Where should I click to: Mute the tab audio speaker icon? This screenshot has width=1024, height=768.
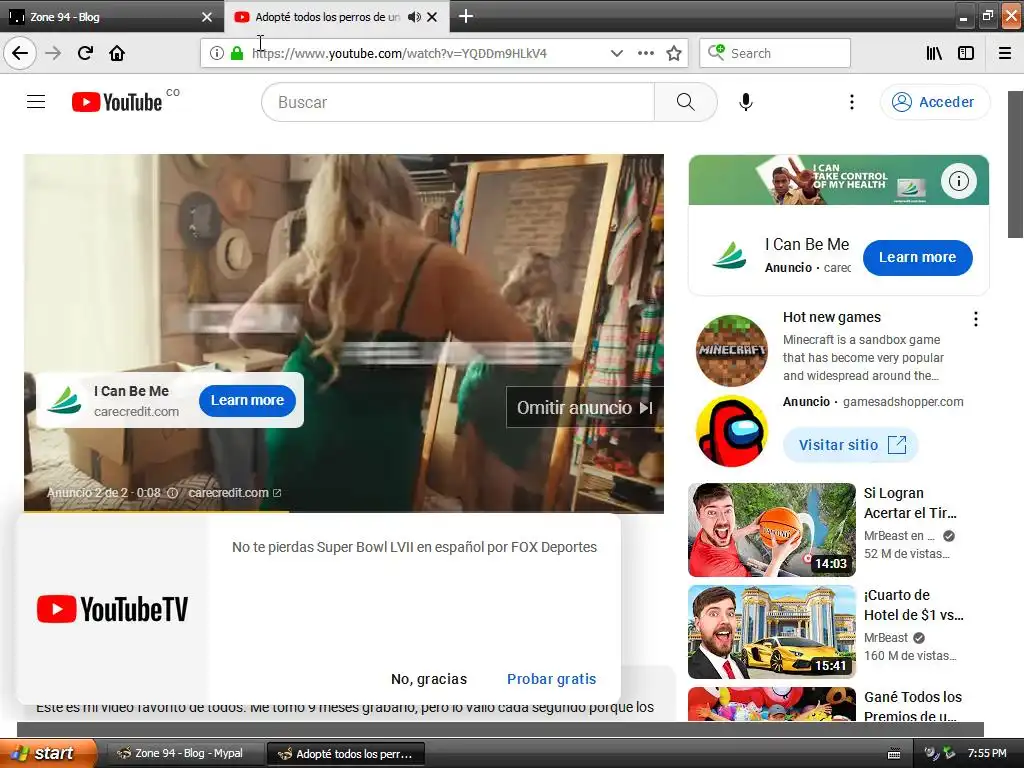tap(414, 17)
